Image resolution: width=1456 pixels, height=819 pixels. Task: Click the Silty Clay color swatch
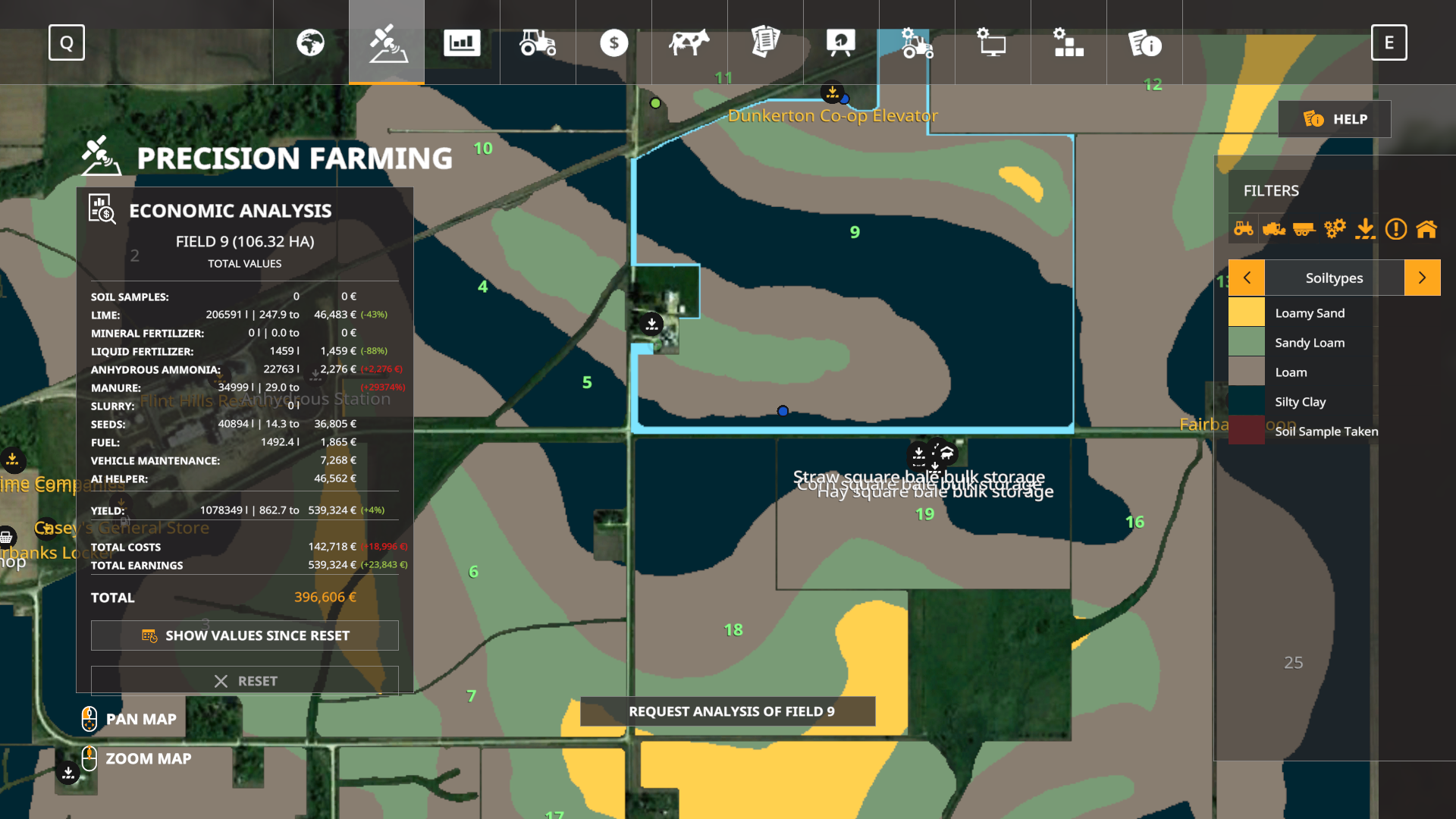[x=1247, y=401]
